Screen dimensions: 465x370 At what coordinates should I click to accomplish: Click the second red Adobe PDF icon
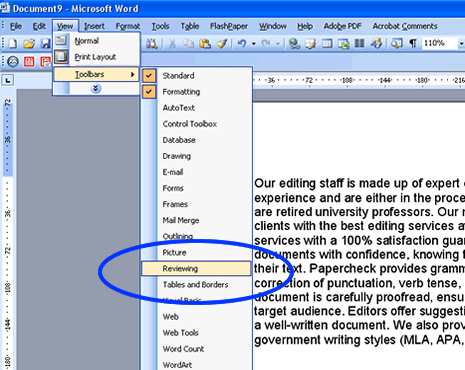click(45, 61)
